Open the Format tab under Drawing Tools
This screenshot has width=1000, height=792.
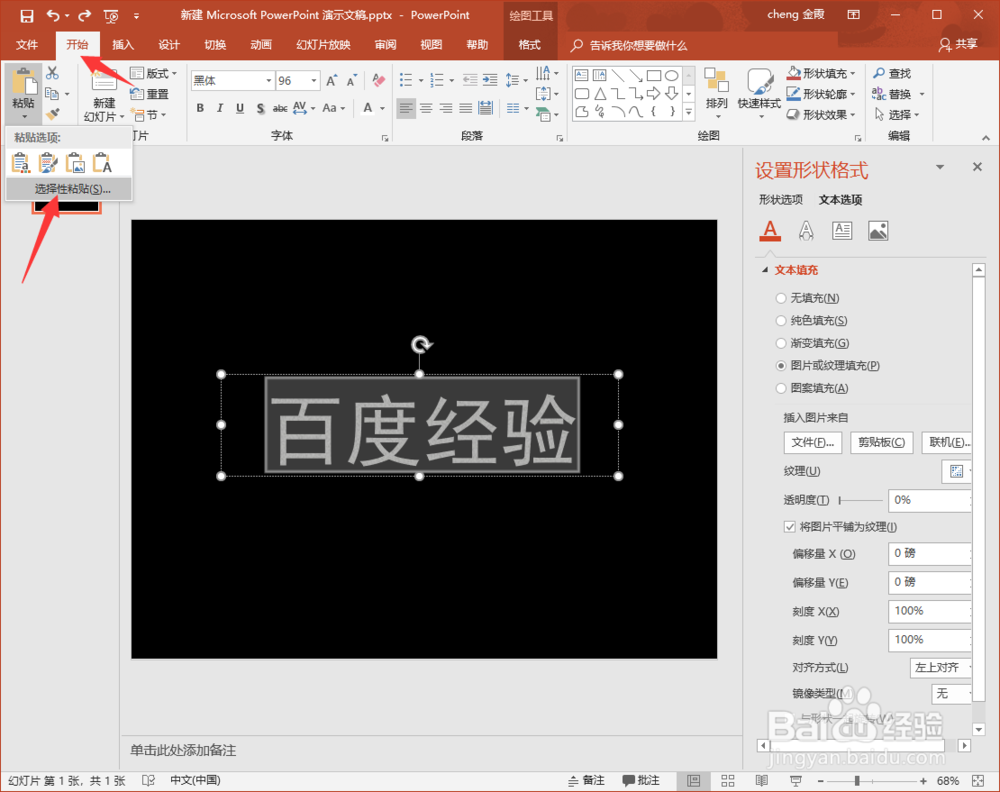coord(529,45)
